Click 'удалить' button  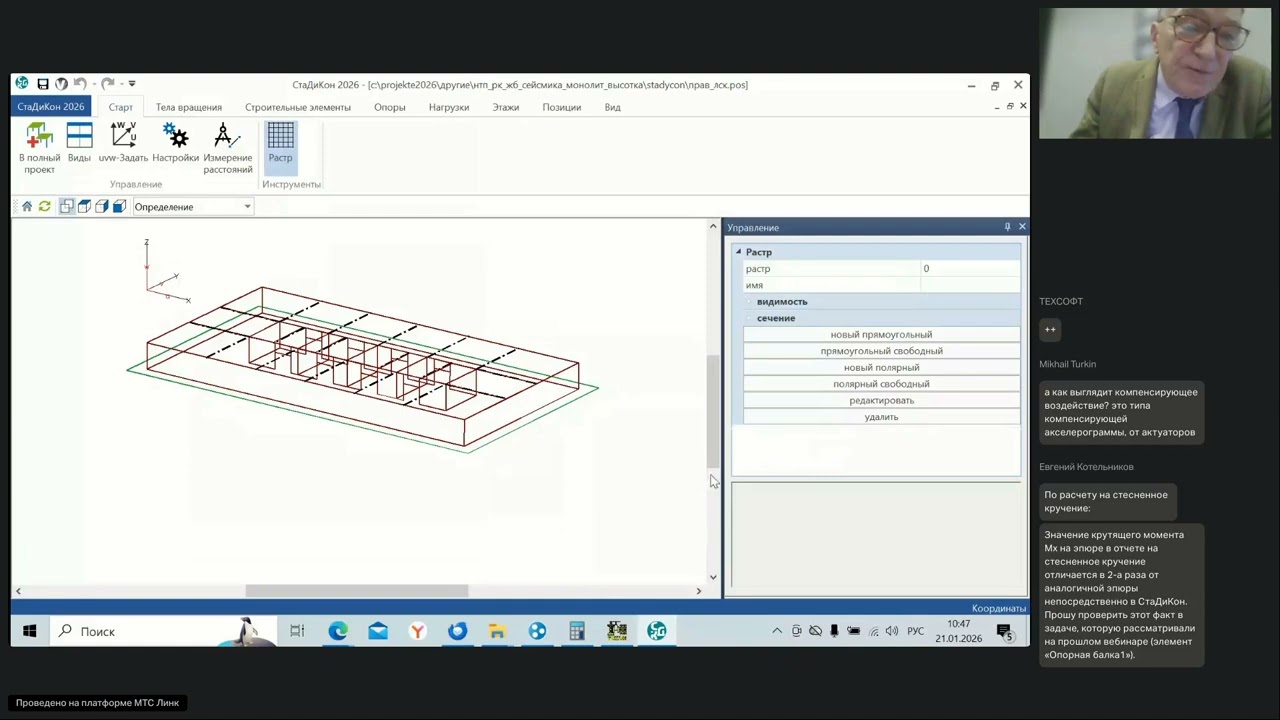pyautogui.click(x=881, y=417)
